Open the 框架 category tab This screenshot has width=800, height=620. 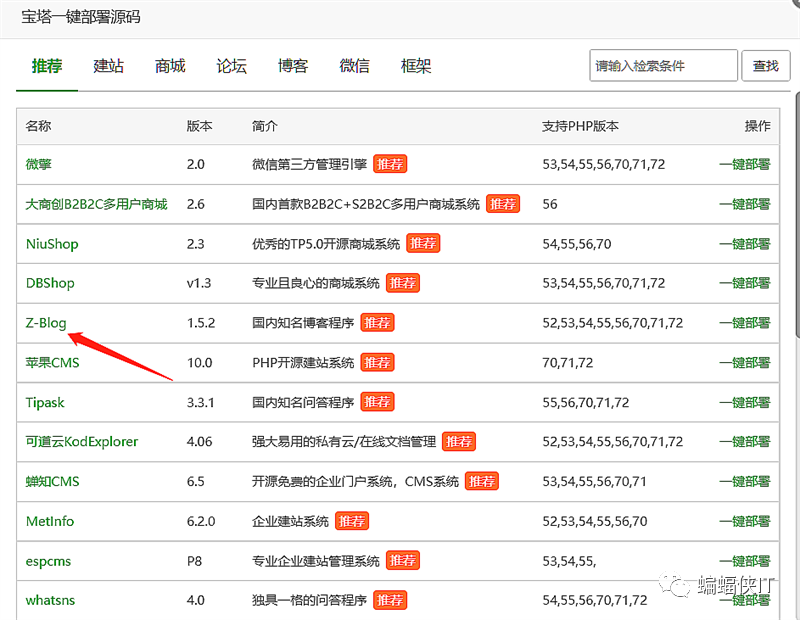[415, 65]
